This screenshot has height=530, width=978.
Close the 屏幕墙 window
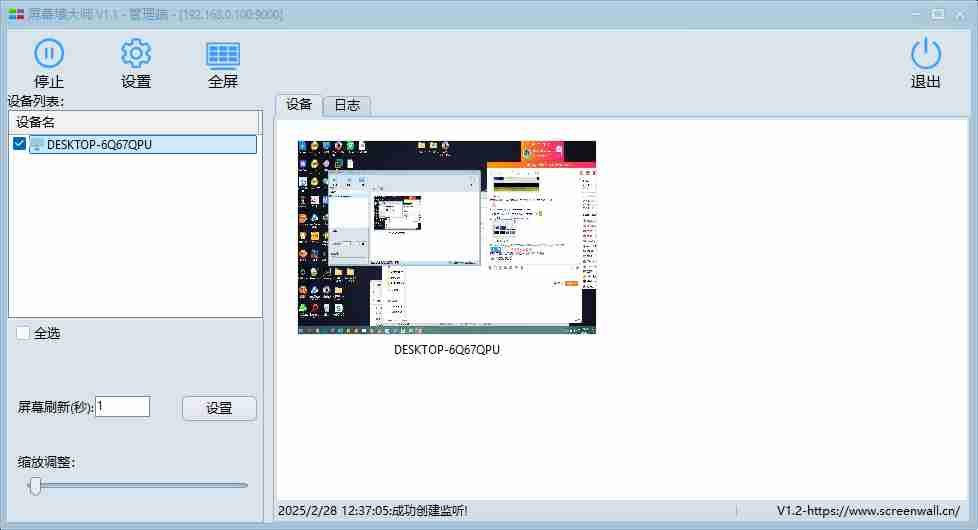(x=960, y=14)
